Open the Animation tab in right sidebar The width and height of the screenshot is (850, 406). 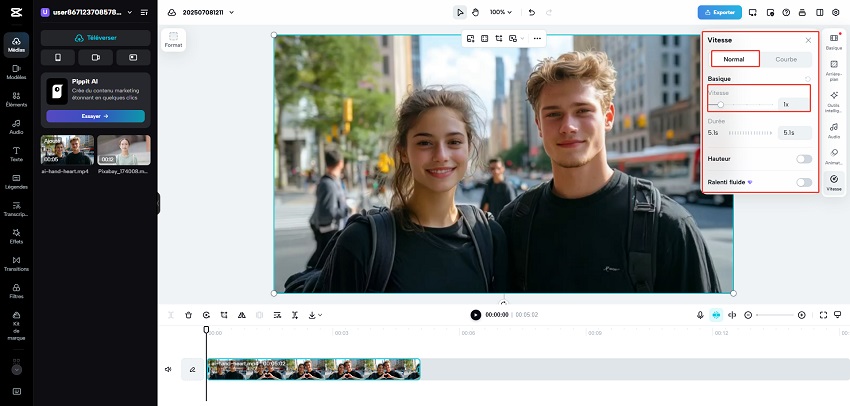coord(834,157)
